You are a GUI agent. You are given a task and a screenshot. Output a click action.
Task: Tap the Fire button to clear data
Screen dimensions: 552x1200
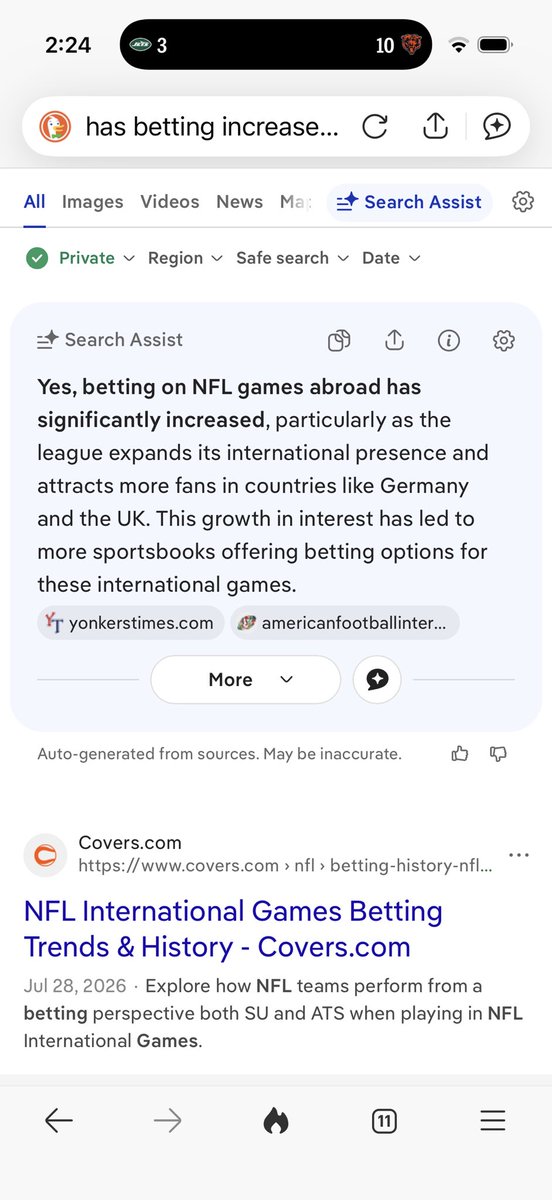(276, 1122)
